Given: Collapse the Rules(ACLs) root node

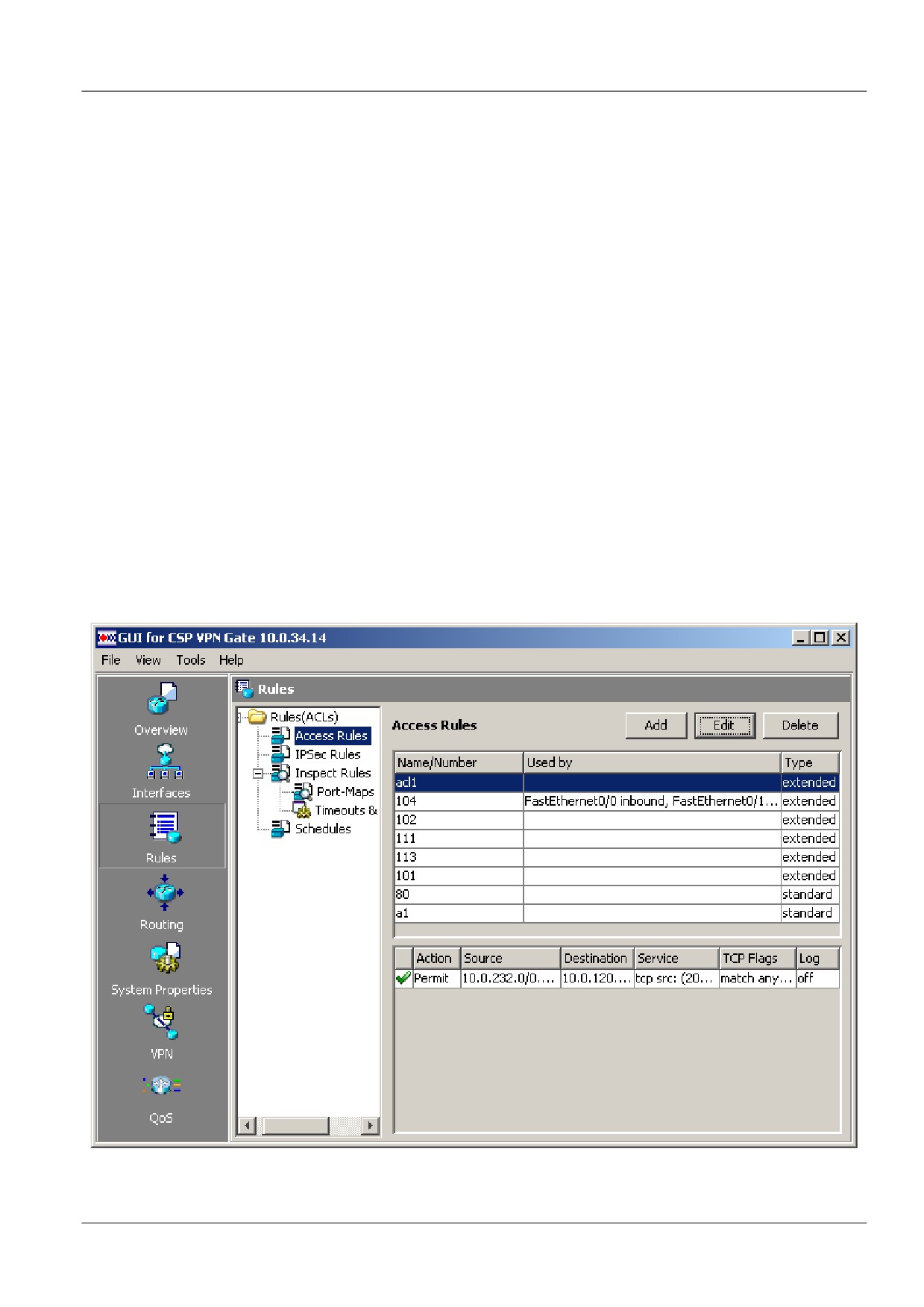Looking at the screenshot, I should pyautogui.click(x=239, y=718).
